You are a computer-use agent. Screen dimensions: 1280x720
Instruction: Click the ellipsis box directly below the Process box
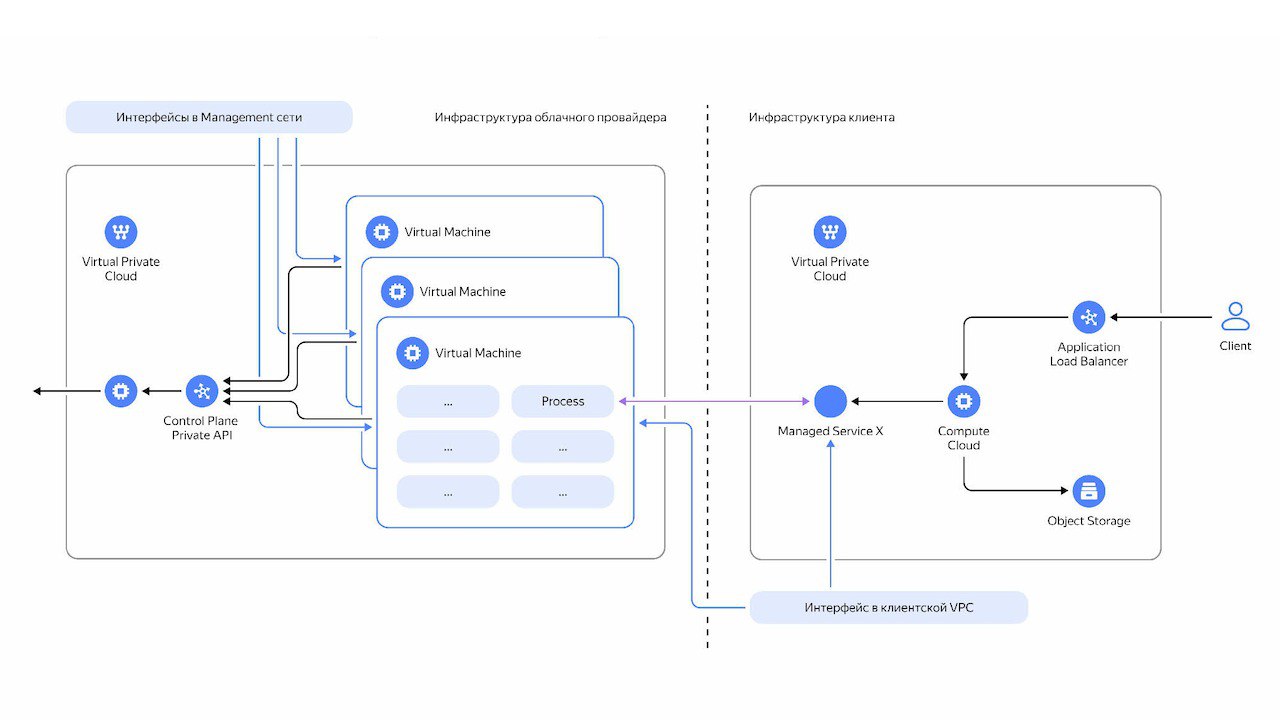[563, 447]
